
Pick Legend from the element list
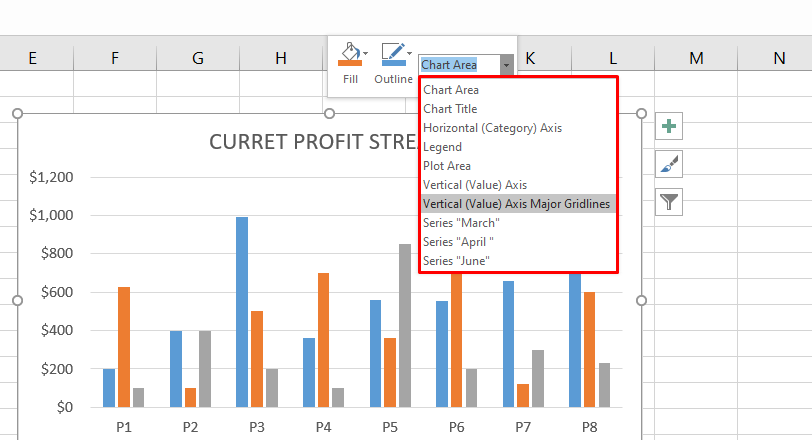[443, 147]
